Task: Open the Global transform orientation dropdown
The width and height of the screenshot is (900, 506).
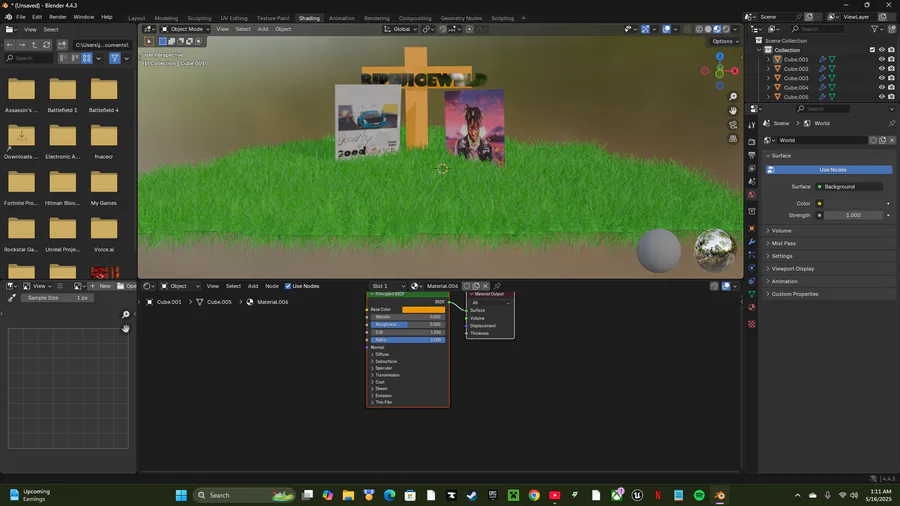Action: point(400,29)
